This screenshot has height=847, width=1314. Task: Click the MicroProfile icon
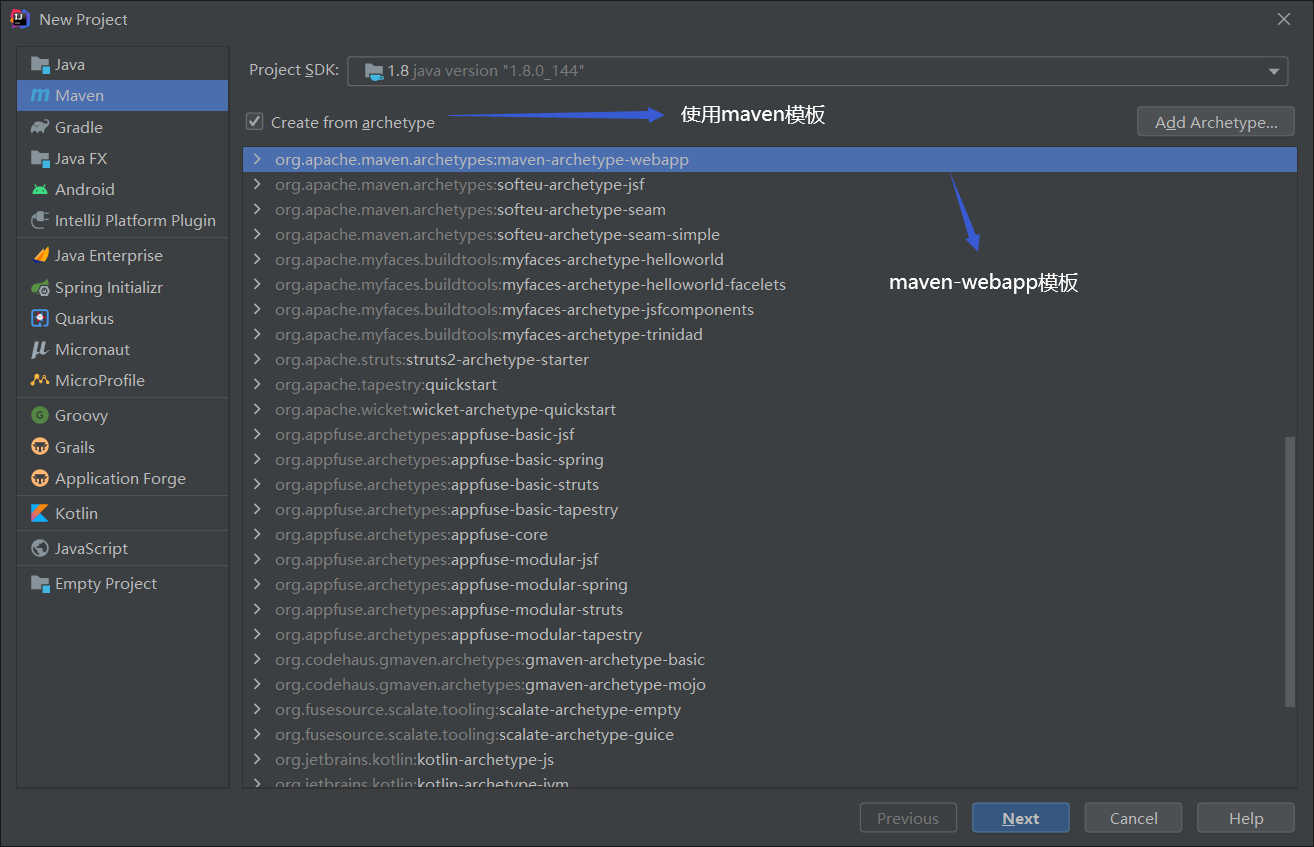(x=40, y=380)
